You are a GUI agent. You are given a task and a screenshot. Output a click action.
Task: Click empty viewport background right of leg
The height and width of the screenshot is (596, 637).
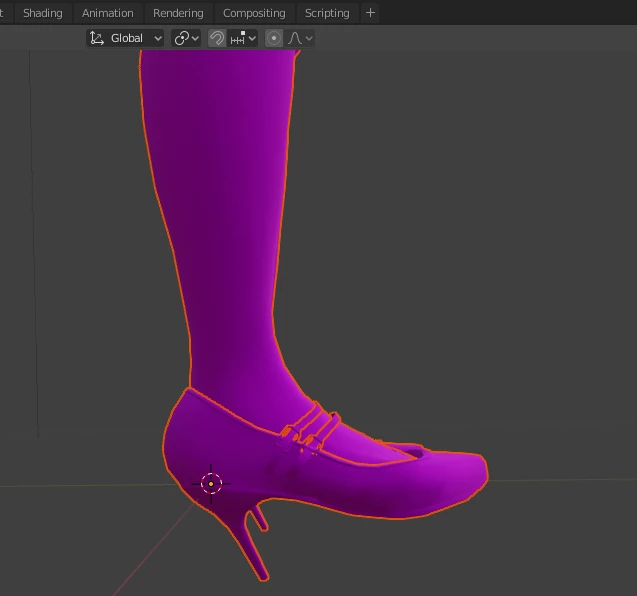(467, 244)
